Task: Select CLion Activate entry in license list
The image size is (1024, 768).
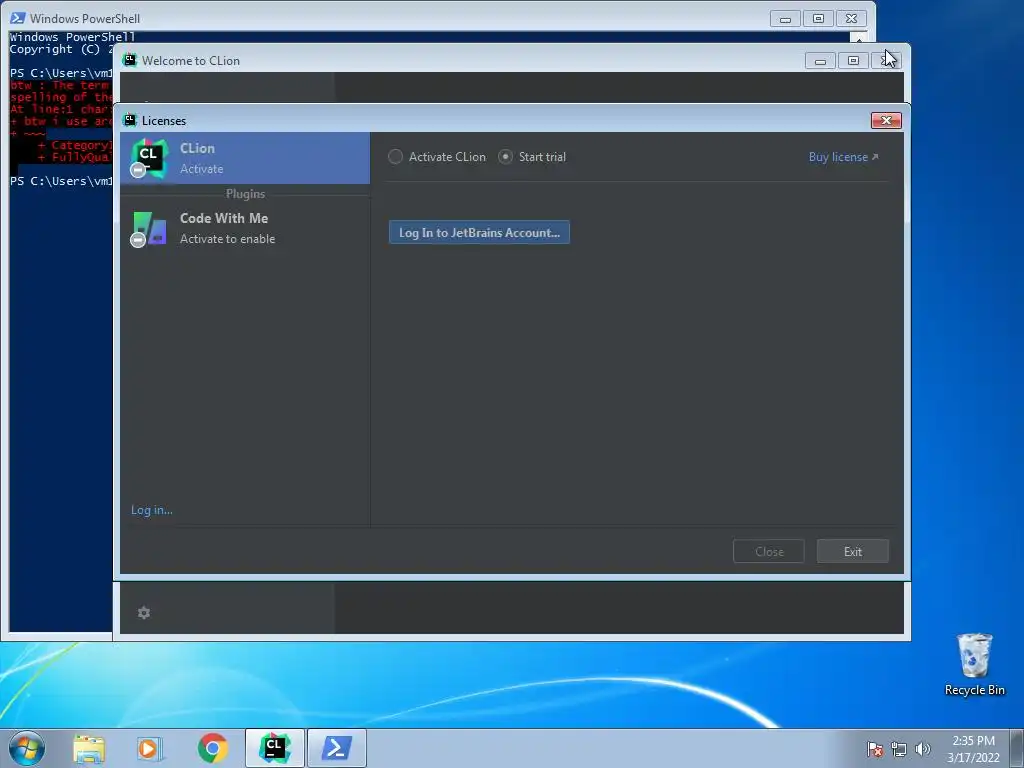Action: click(245, 158)
